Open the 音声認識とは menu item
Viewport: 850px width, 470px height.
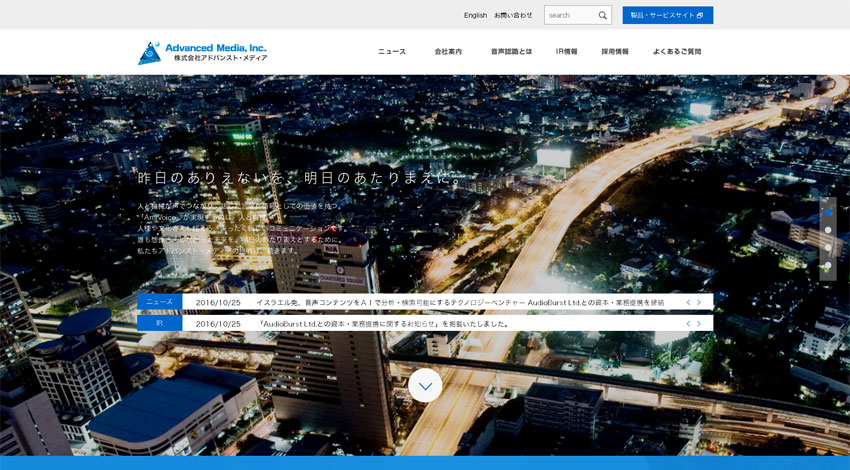click(511, 52)
